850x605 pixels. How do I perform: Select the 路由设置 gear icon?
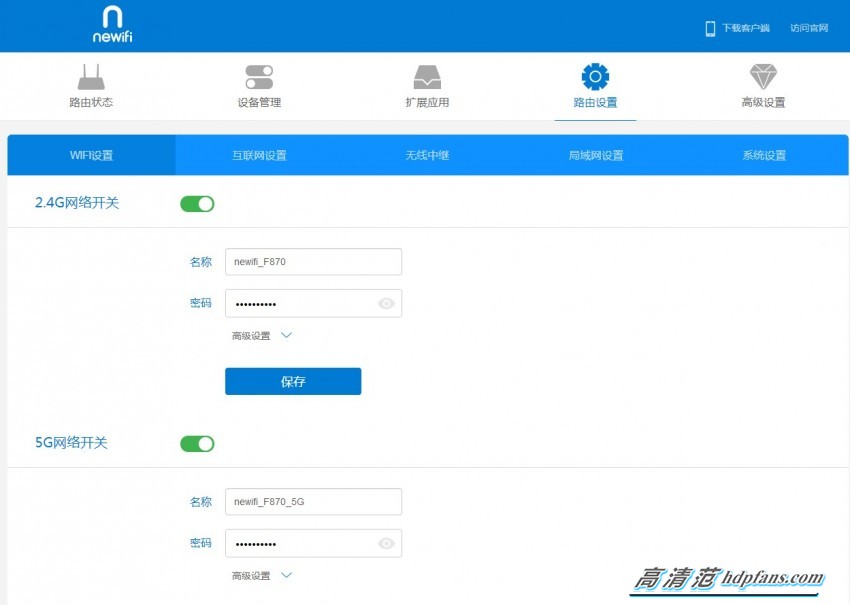(x=595, y=77)
